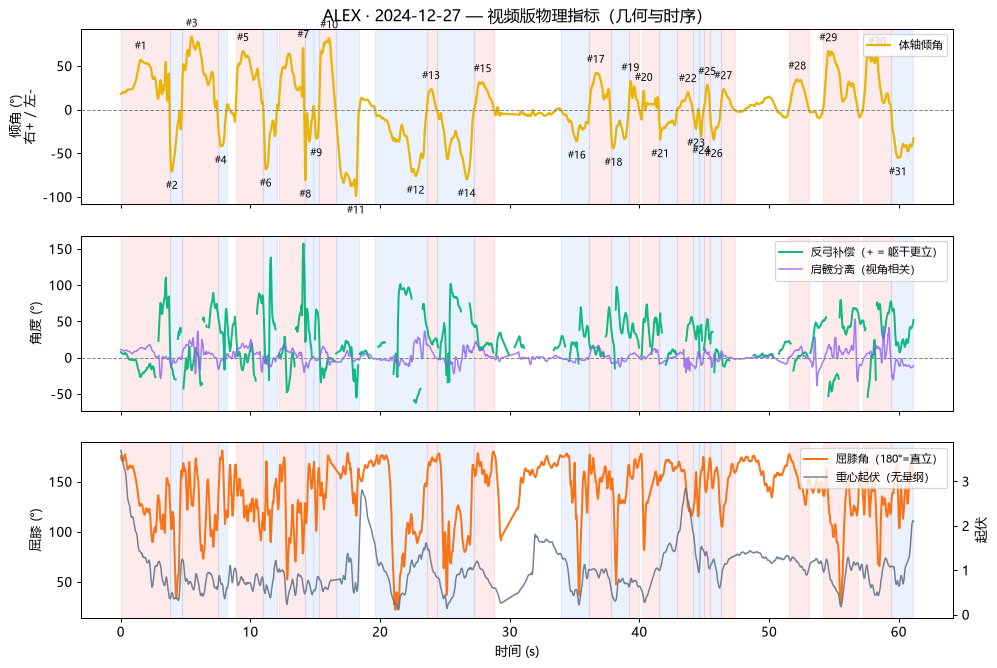This screenshot has width=997, height=668.
Task: Click the #14 trough annotation
Action: pos(467,193)
